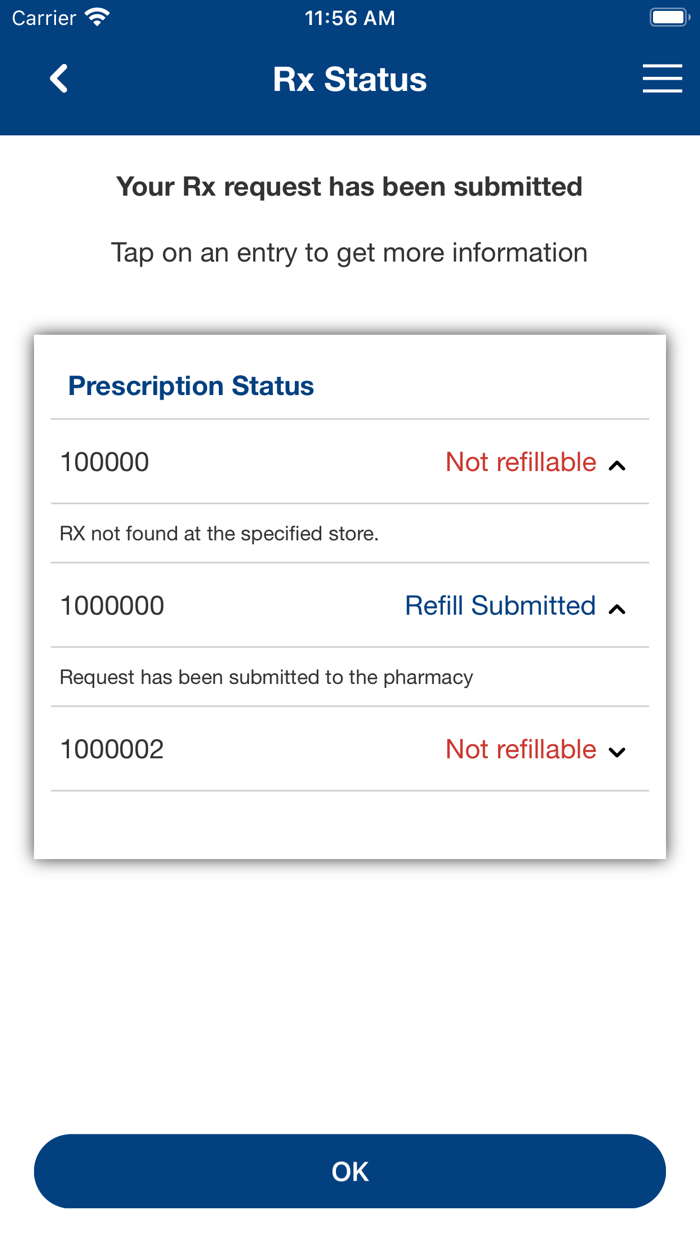700x1244 pixels.
Task: Tap the Refill Submitted status link
Action: 500,606
